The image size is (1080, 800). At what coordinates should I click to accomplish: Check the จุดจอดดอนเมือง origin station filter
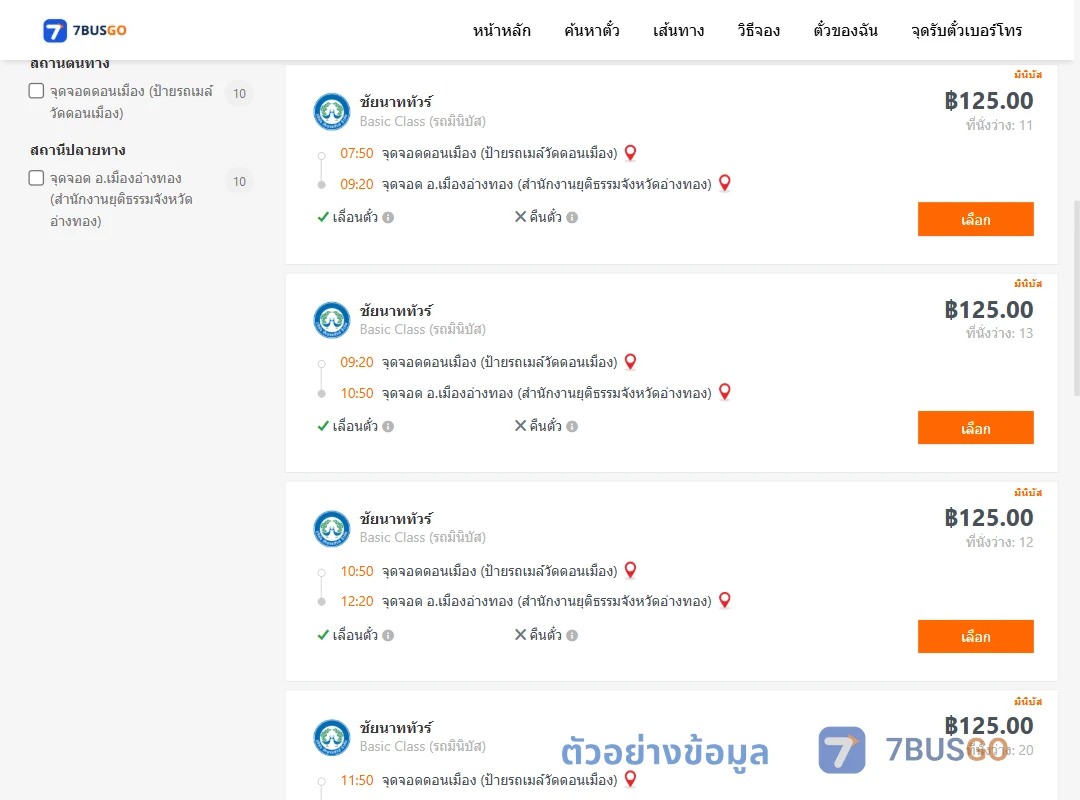[37, 91]
